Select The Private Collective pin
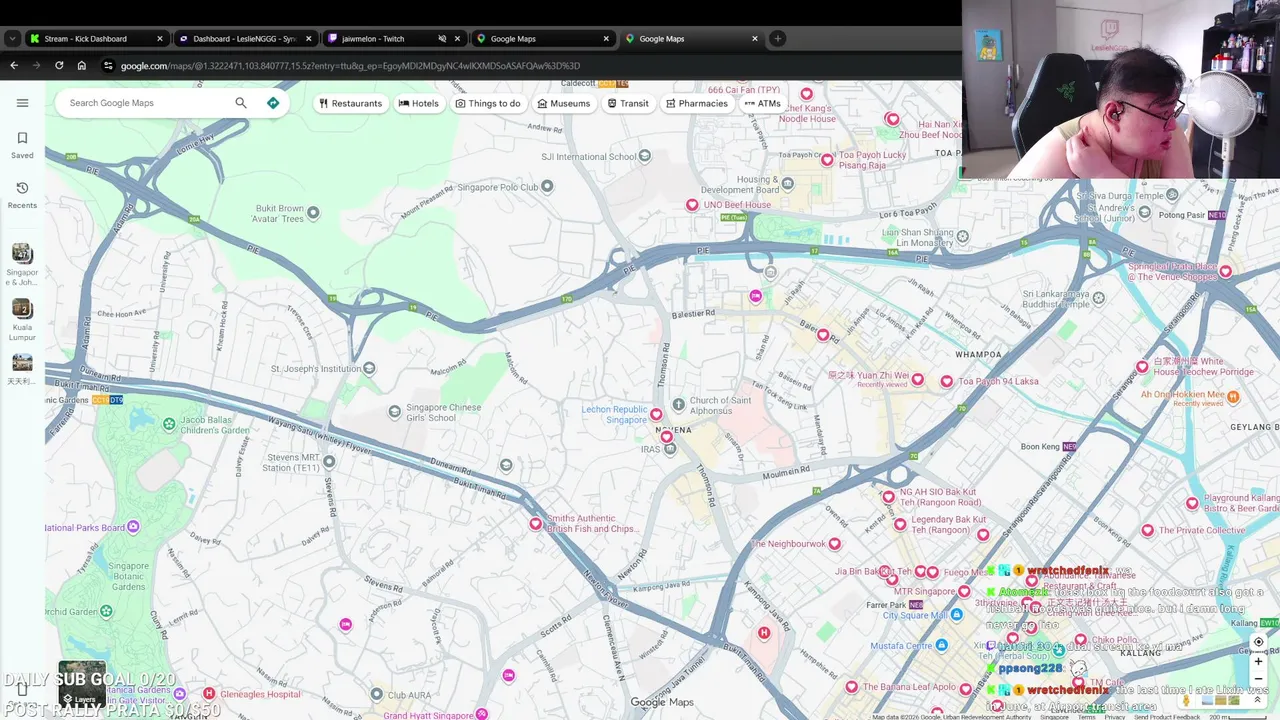 click(1147, 530)
